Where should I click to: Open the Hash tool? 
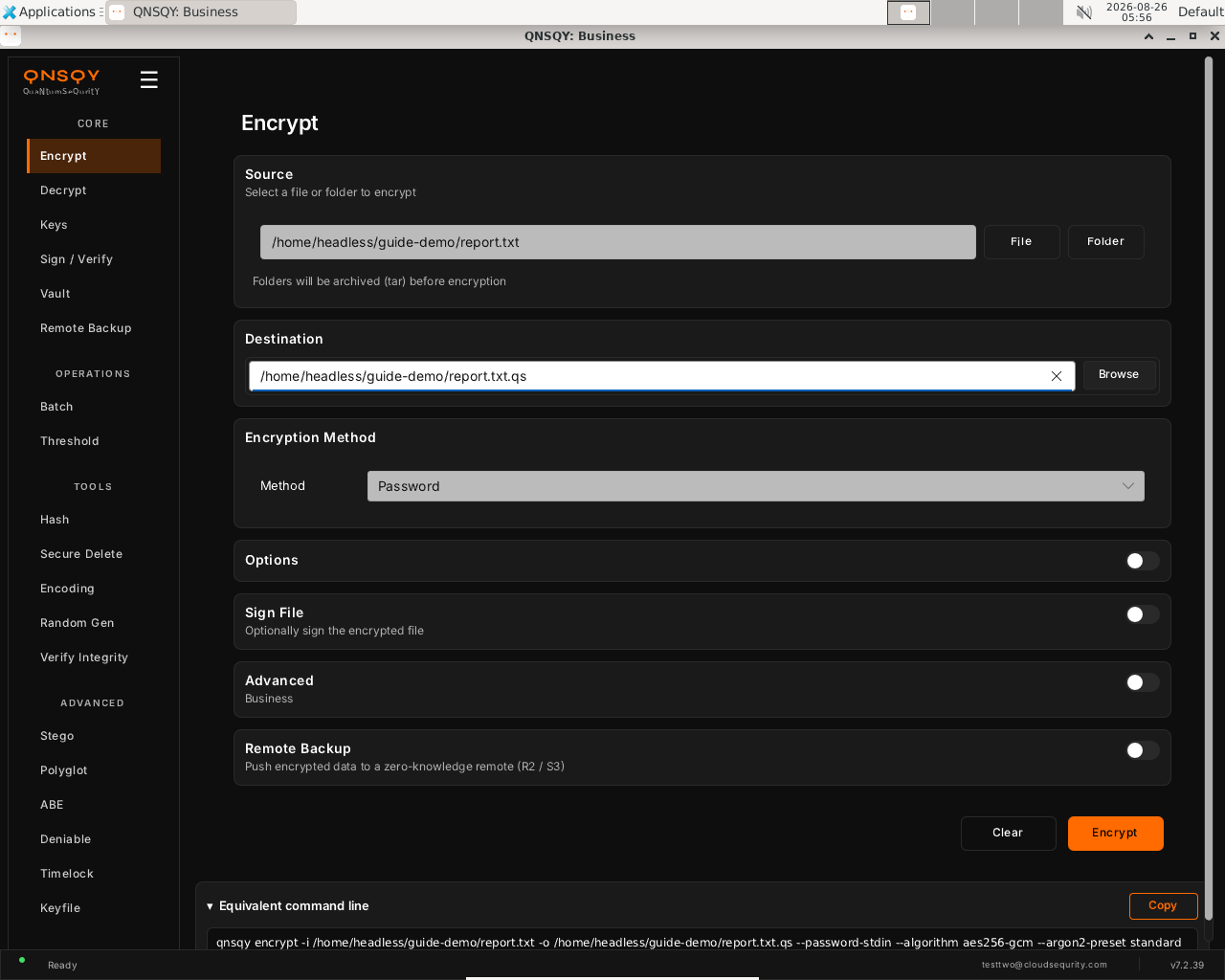(94, 520)
